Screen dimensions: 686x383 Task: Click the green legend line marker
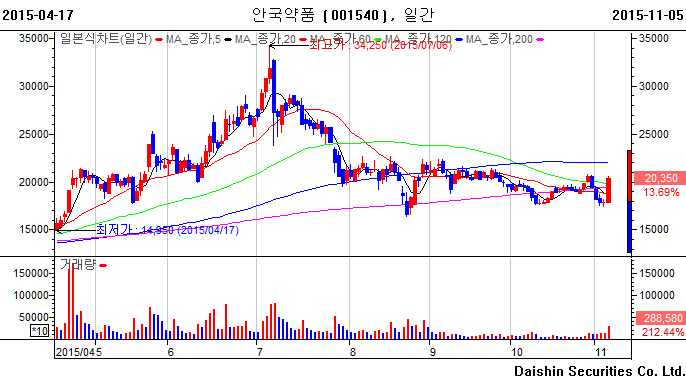pyautogui.click(x=378, y=40)
